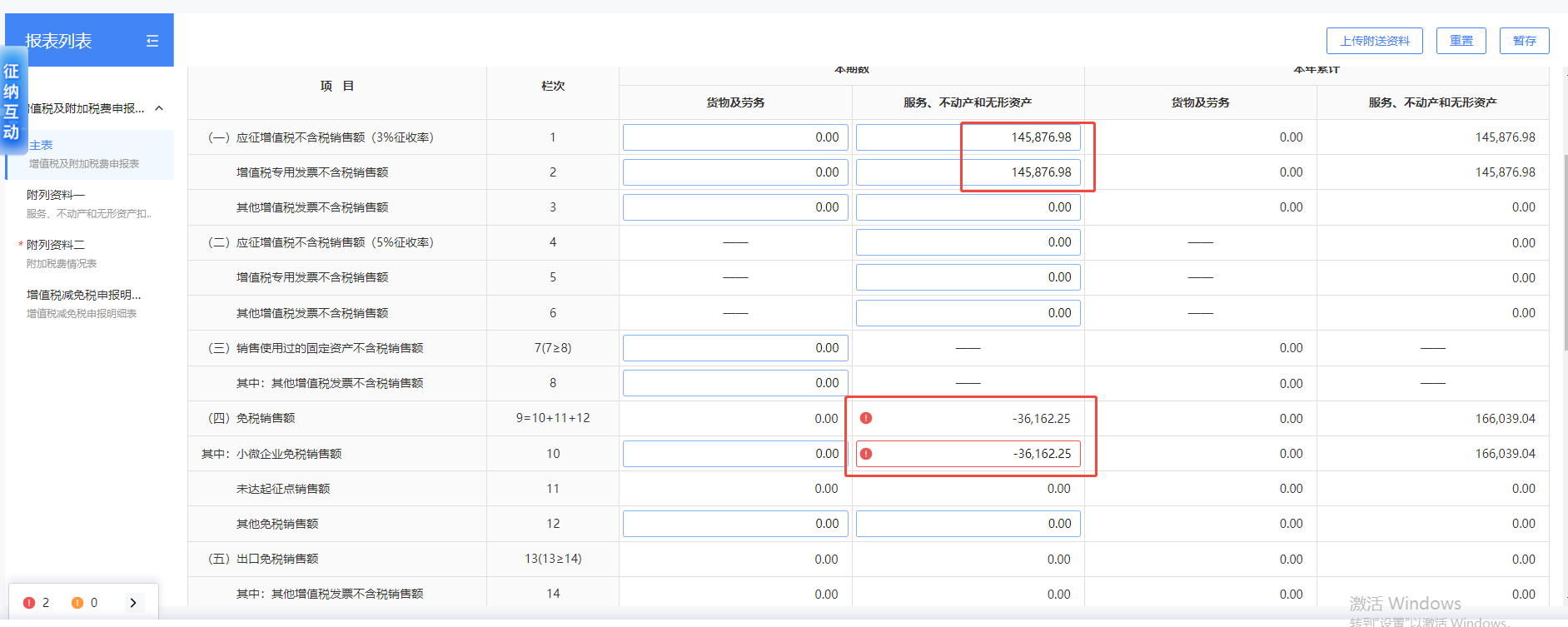Image resolution: width=1568 pixels, height=627 pixels.
Task: Click the 重置 button
Action: [1461, 41]
